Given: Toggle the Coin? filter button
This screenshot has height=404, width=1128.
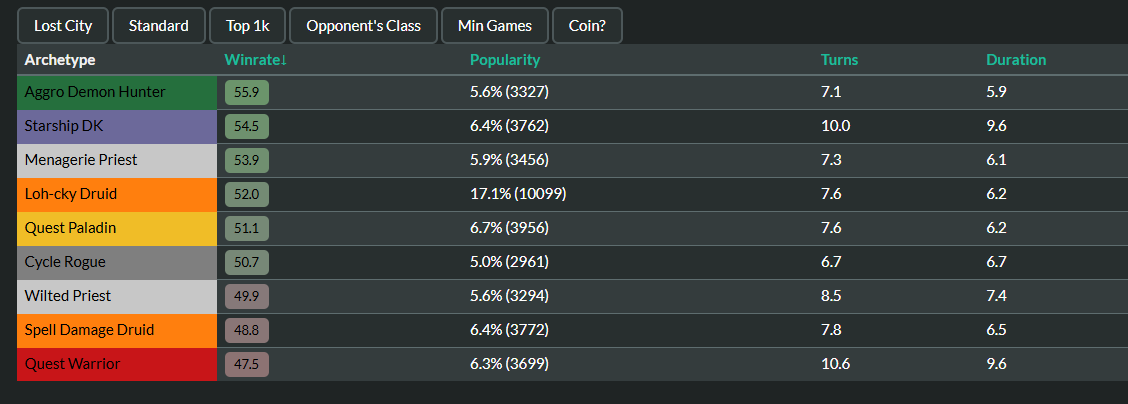Looking at the screenshot, I should pyautogui.click(x=587, y=26).
